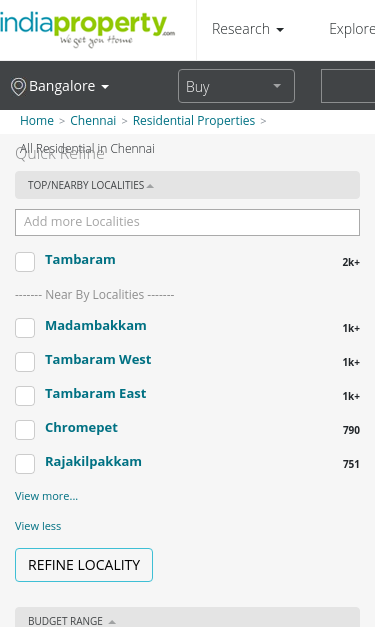Open the Tambaram East locality link
The height and width of the screenshot is (627, 375).
tap(96, 393)
